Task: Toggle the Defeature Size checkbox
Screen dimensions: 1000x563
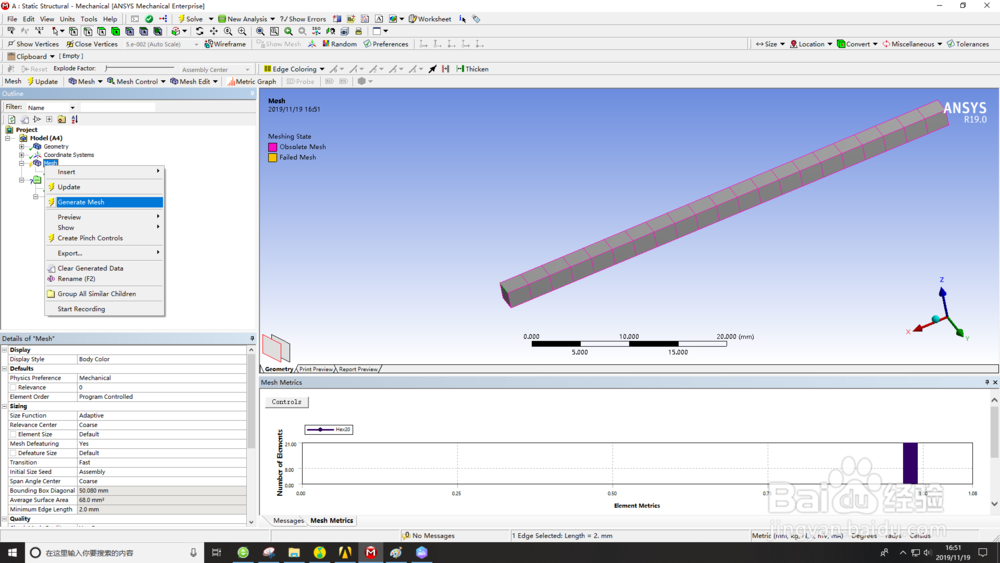Action: [13, 453]
